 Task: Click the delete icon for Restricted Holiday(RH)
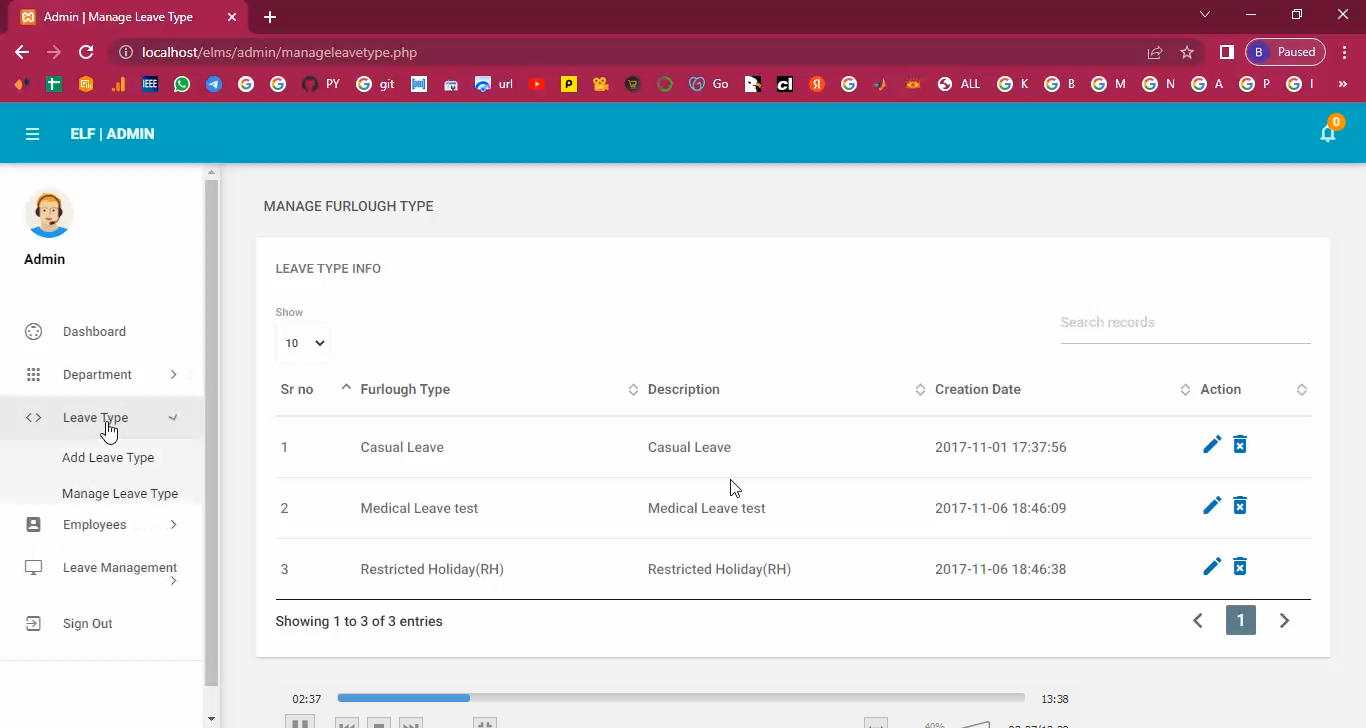click(1240, 567)
